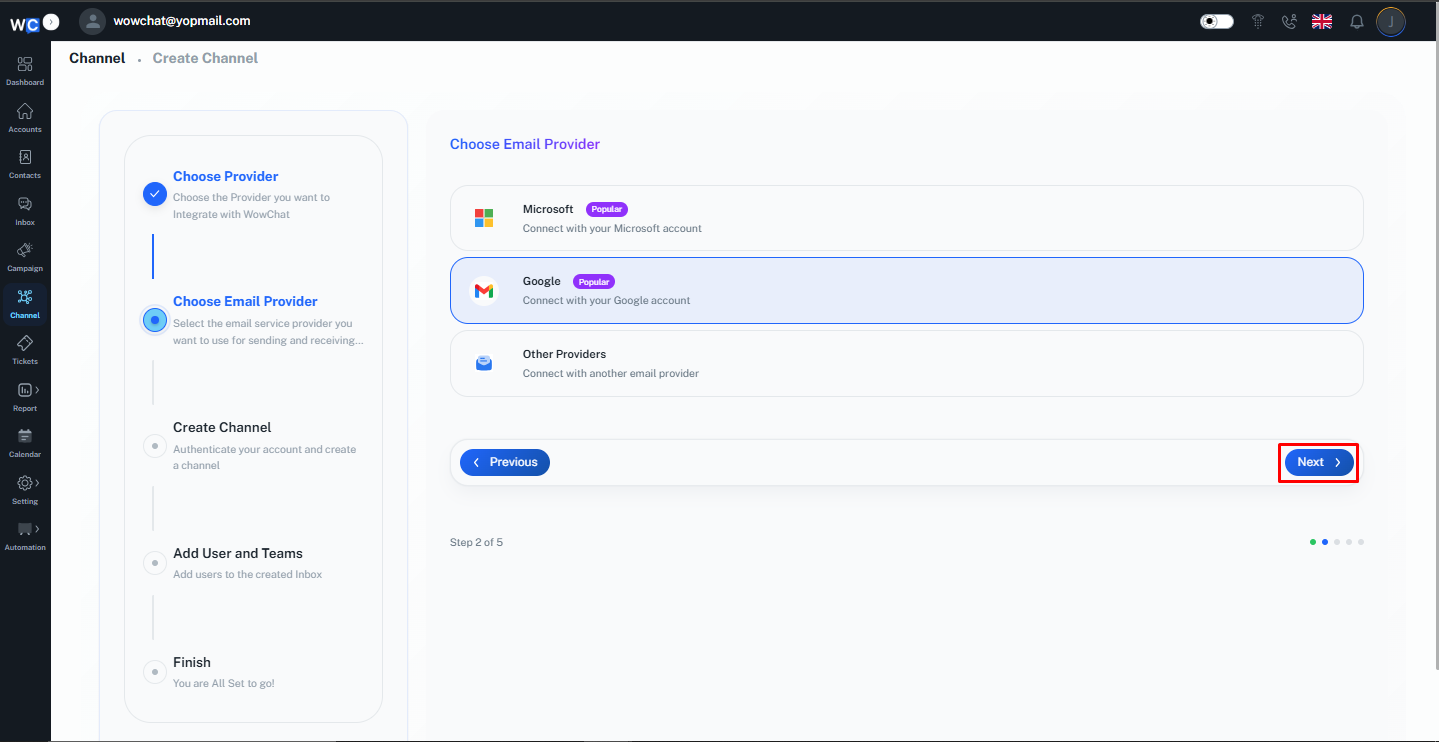The image size is (1439, 742).
Task: Click the Previous button
Action: tap(505, 462)
